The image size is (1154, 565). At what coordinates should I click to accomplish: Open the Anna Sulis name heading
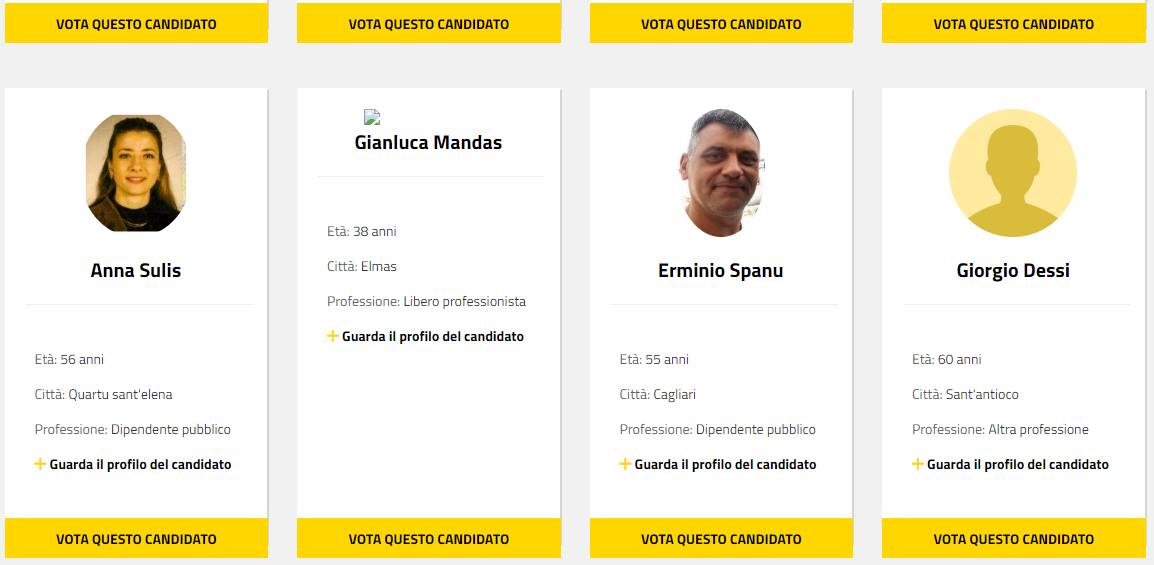(x=136, y=271)
